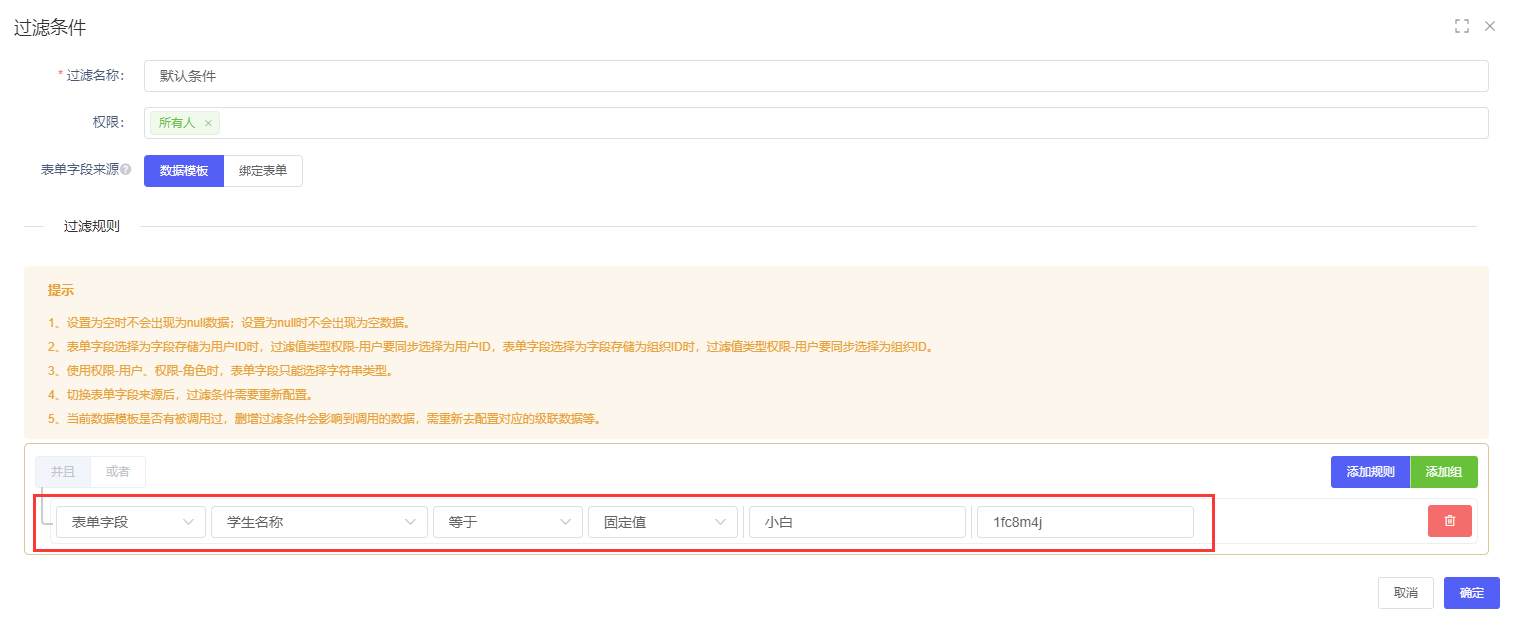The width and height of the screenshot is (1519, 626).
Task: Click the input containing 1fc8m4j
Action: [x=1084, y=522]
